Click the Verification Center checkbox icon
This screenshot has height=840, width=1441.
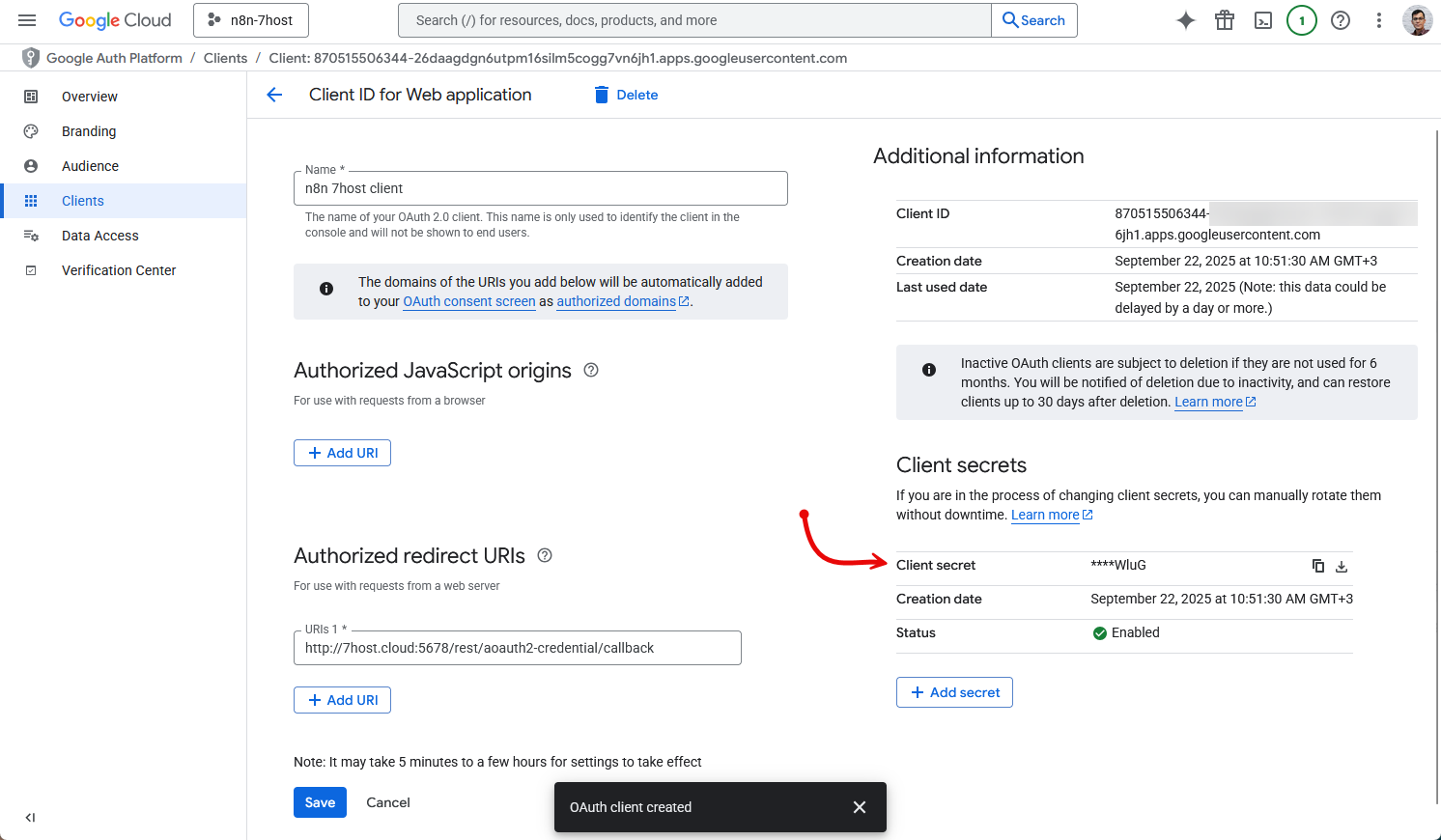(31, 270)
